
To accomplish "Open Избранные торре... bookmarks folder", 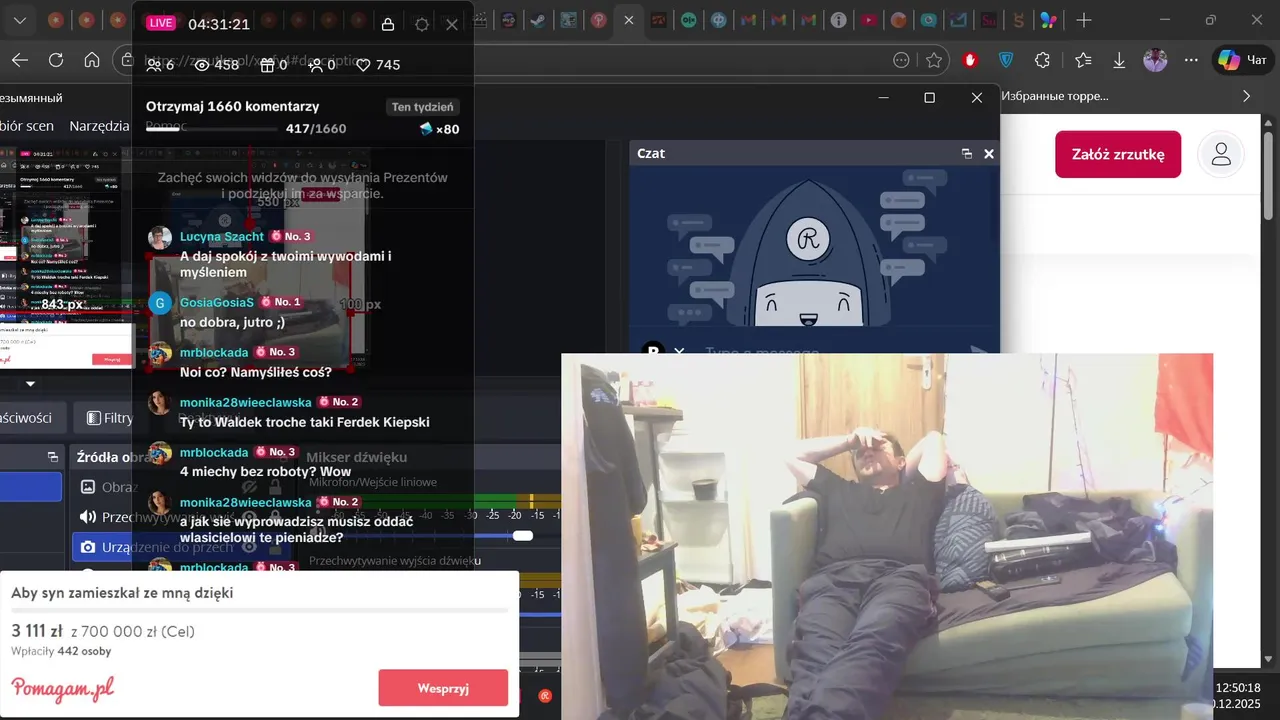I will pyautogui.click(x=1054, y=96).
